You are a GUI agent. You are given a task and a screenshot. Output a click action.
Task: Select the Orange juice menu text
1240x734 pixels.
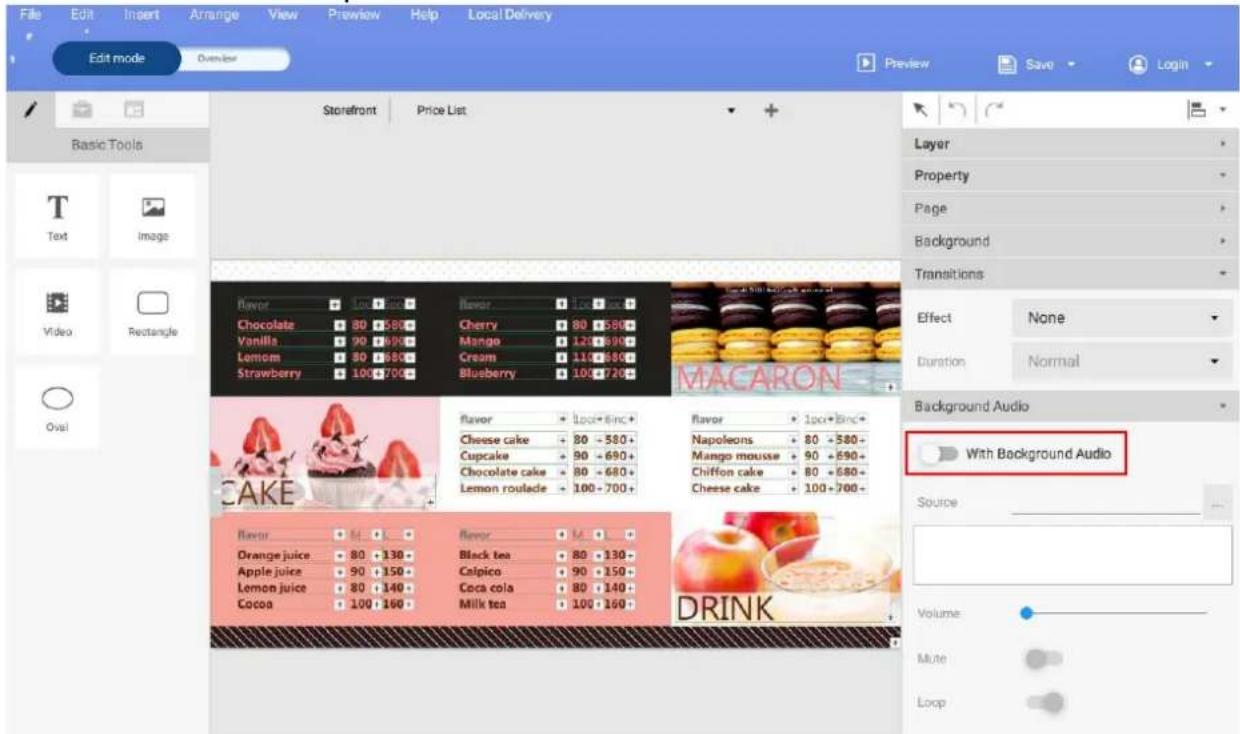[x=273, y=555]
